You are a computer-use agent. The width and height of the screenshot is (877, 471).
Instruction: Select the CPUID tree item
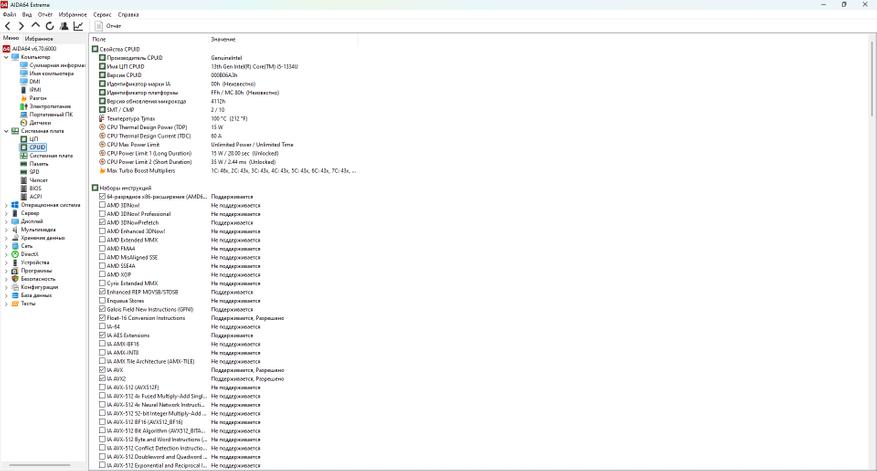(x=37, y=147)
